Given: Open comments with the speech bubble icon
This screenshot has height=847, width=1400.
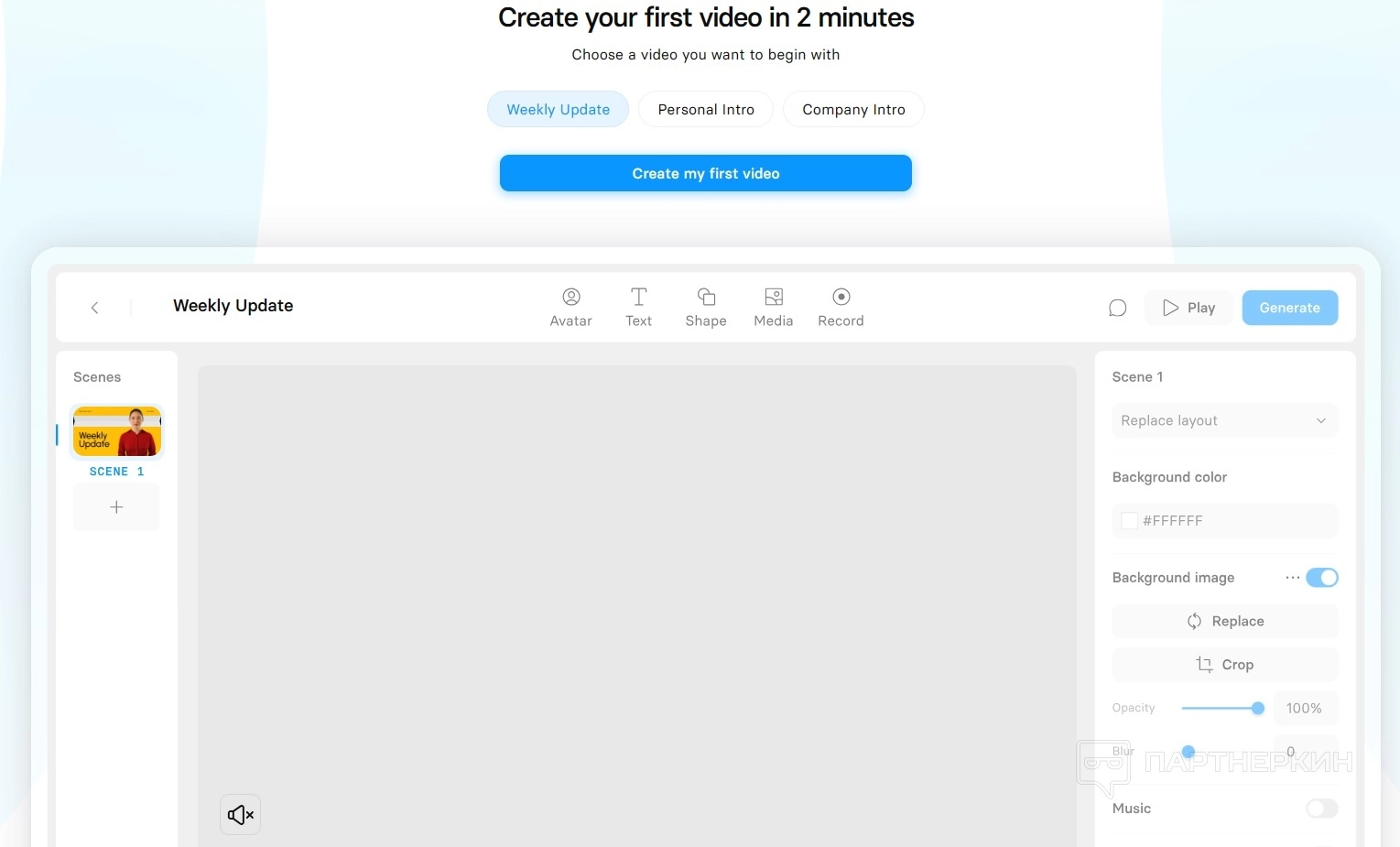Looking at the screenshot, I should pos(1117,308).
